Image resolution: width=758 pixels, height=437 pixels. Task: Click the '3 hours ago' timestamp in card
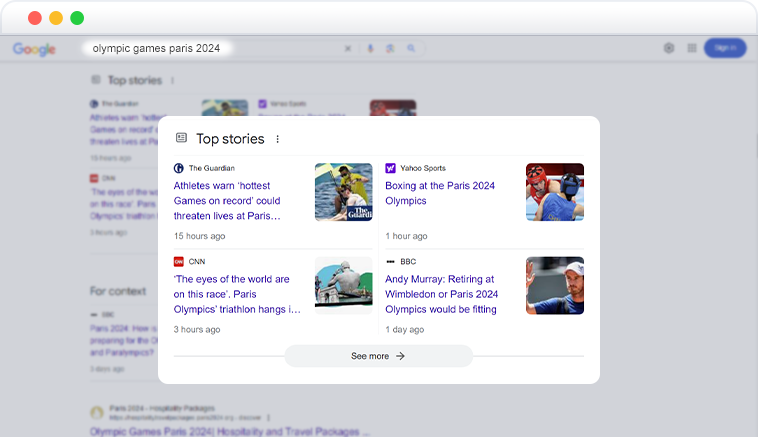(x=197, y=329)
